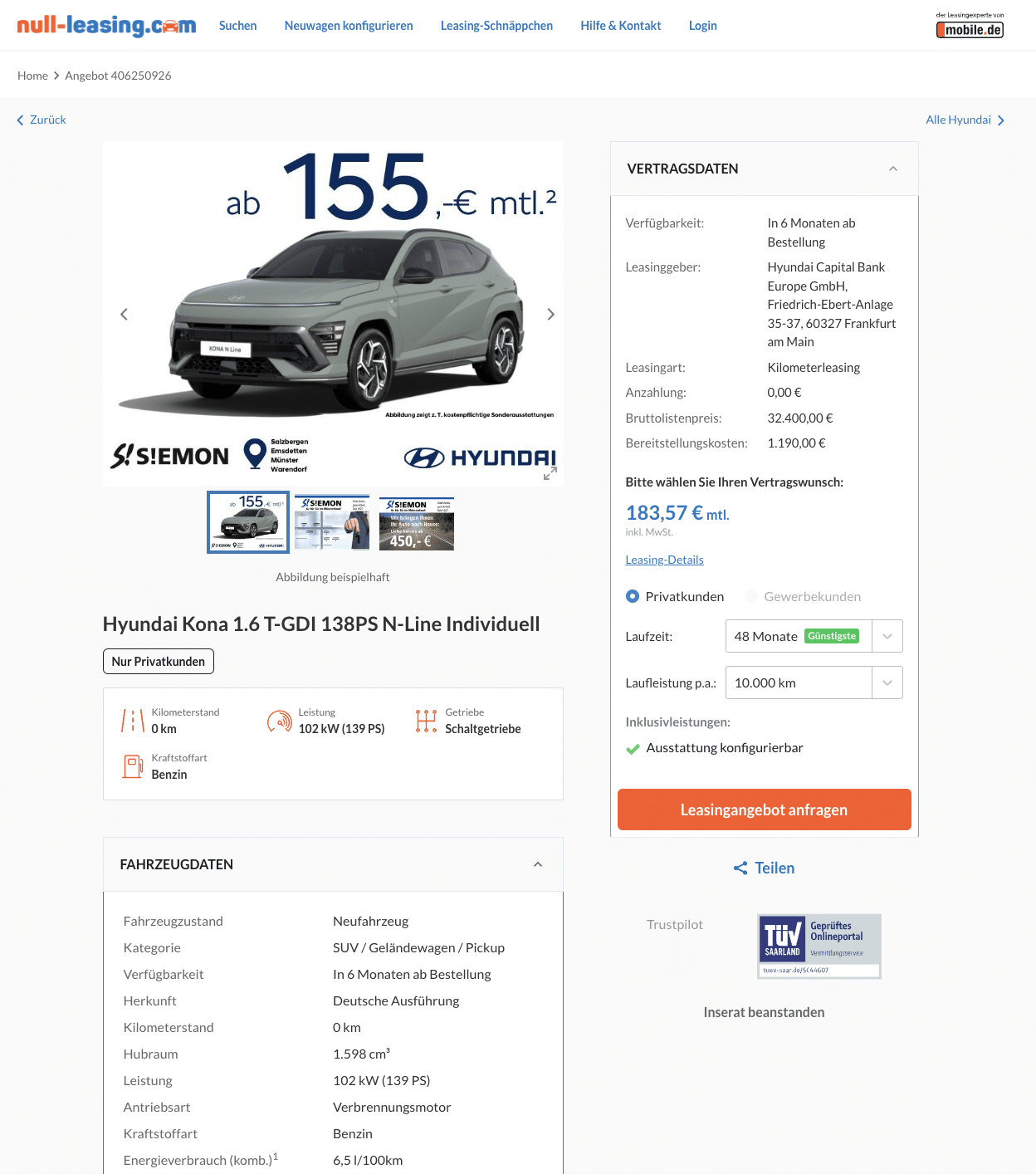
Task: Open Neuwagen konfigurieren menu item
Action: coord(349,26)
